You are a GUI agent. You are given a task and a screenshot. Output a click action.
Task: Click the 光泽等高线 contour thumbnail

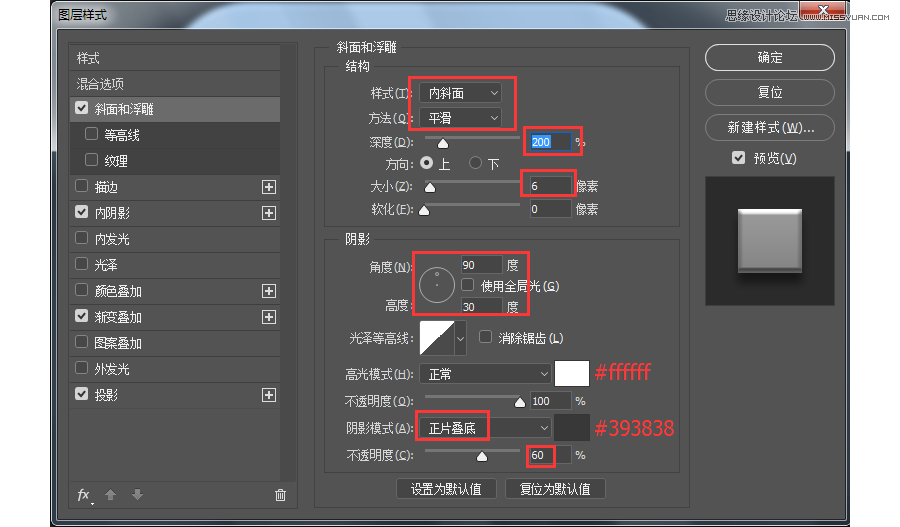pyautogui.click(x=437, y=338)
